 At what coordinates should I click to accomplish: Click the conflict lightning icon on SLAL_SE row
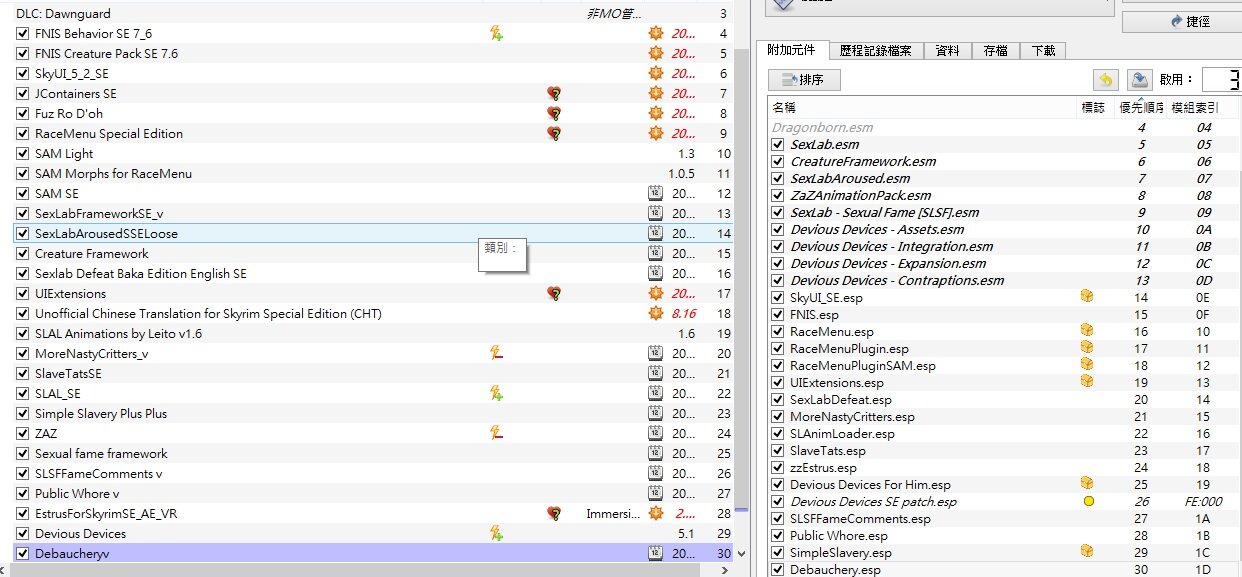[x=496, y=393]
